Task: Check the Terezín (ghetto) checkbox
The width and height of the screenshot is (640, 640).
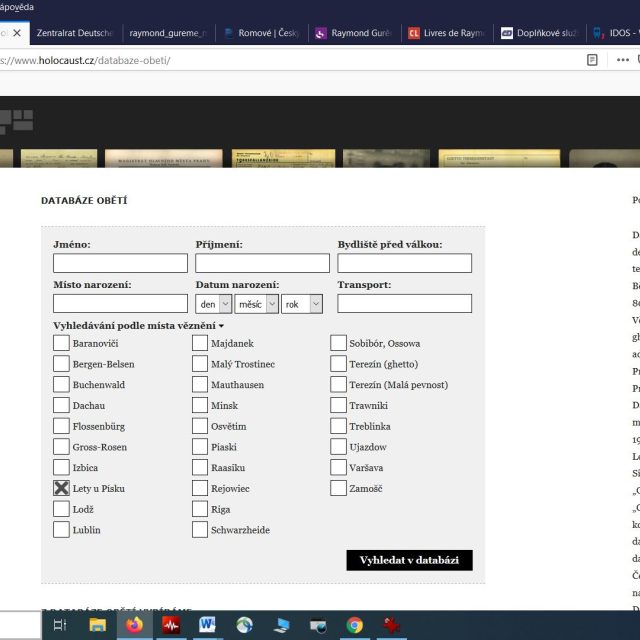Action: tap(339, 364)
